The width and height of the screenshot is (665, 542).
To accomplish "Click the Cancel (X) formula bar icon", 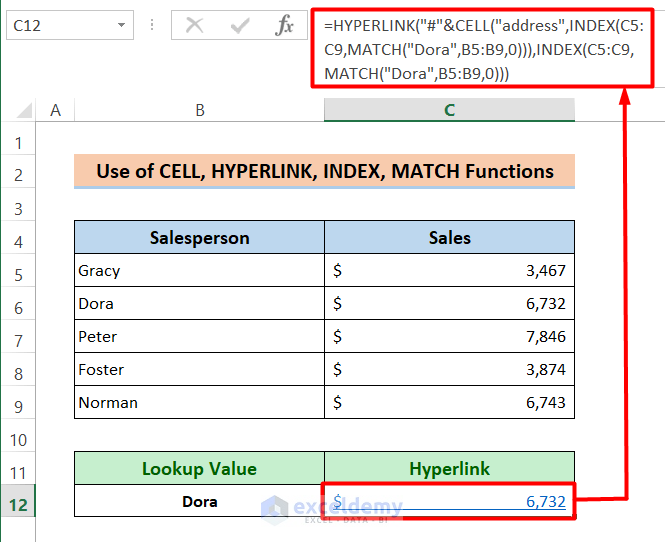I will [x=195, y=26].
